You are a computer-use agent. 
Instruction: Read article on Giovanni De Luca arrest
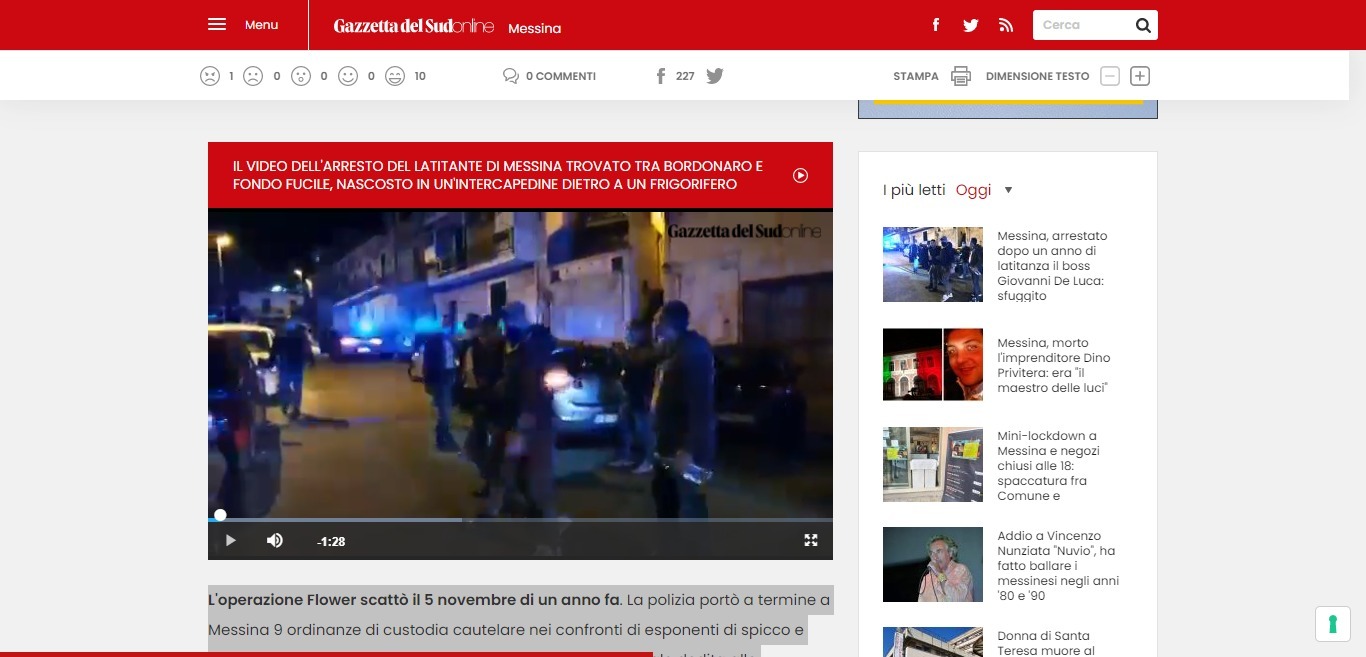pyautogui.click(x=1052, y=266)
